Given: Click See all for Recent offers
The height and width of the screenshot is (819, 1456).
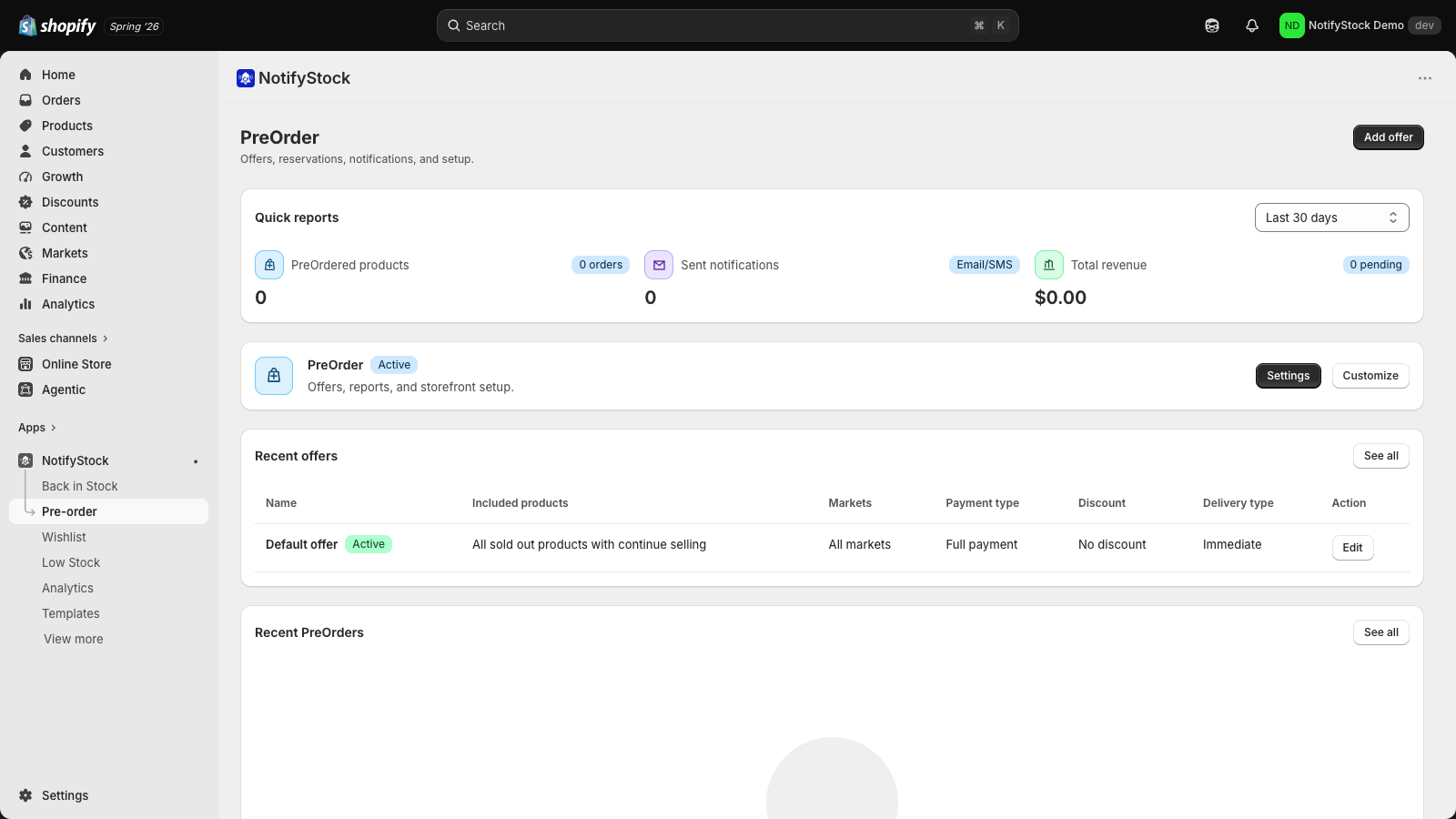Looking at the screenshot, I should pyautogui.click(x=1381, y=456).
